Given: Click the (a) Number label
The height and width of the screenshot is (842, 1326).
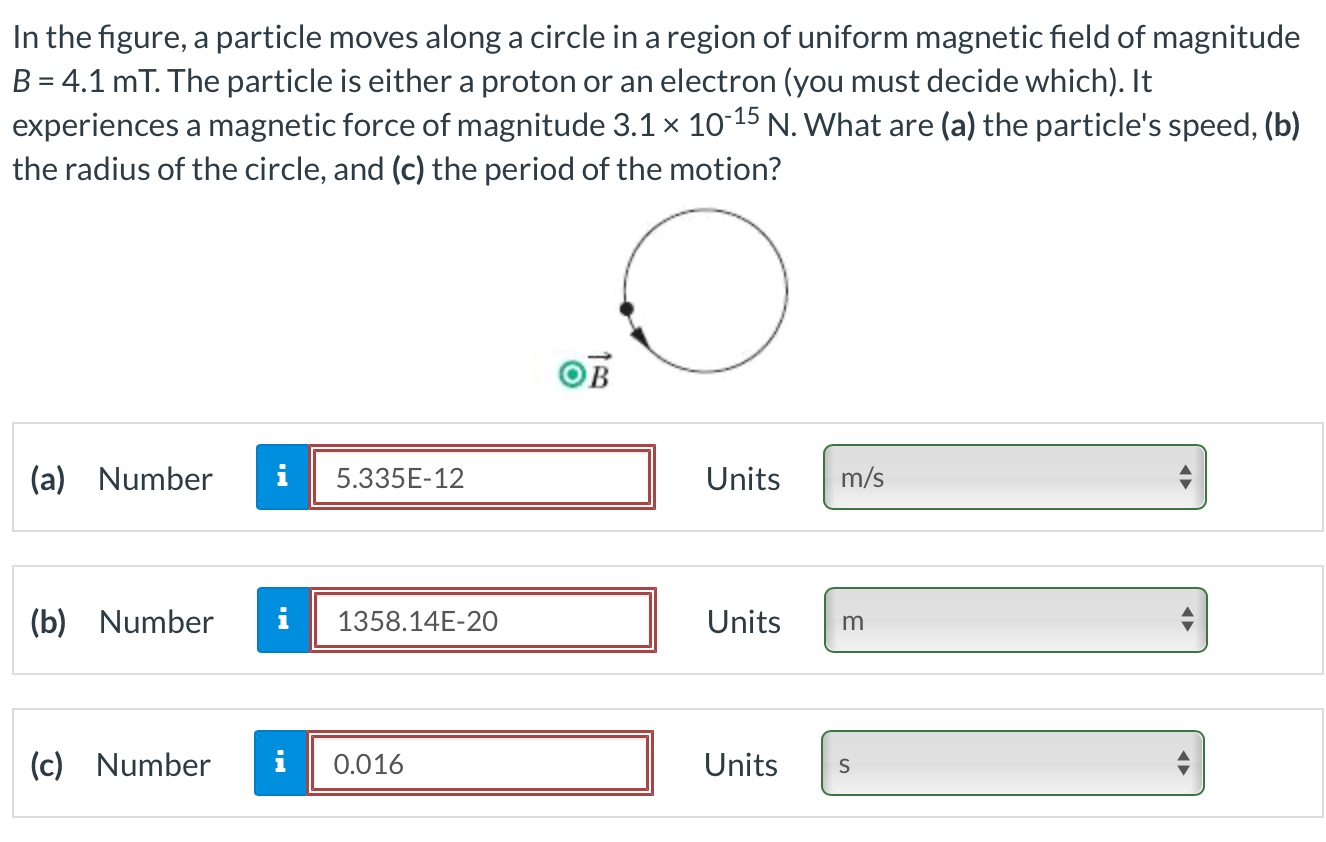Looking at the screenshot, I should click(x=120, y=479).
